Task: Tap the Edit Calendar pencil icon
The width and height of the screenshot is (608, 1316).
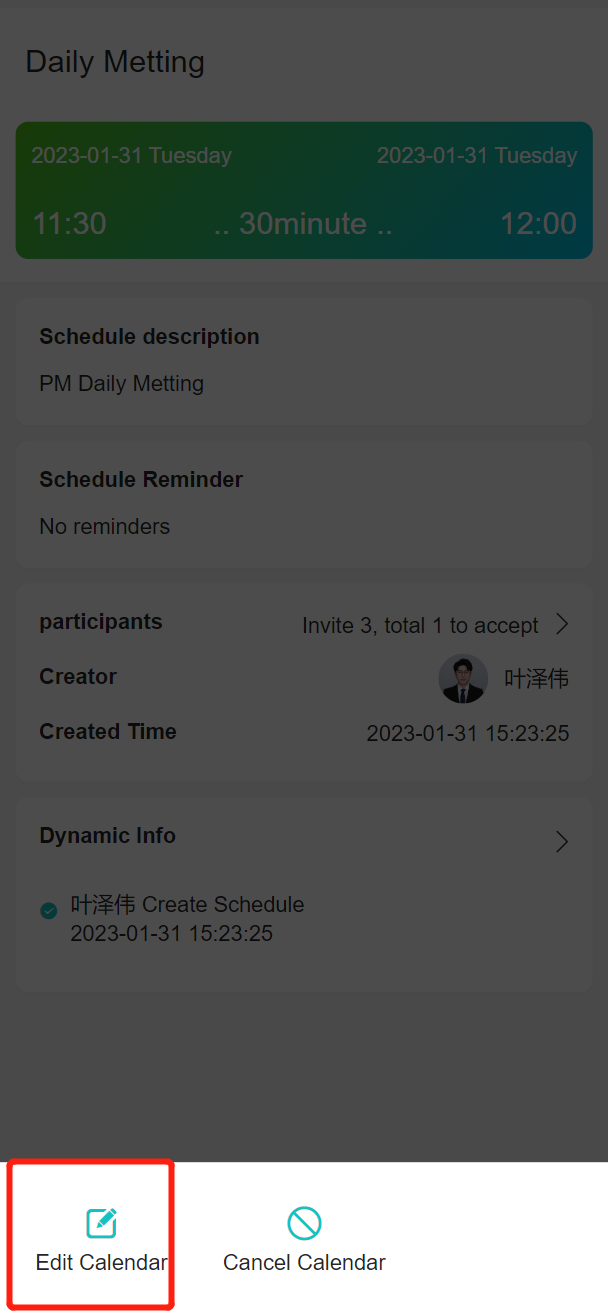Action: tap(101, 1223)
